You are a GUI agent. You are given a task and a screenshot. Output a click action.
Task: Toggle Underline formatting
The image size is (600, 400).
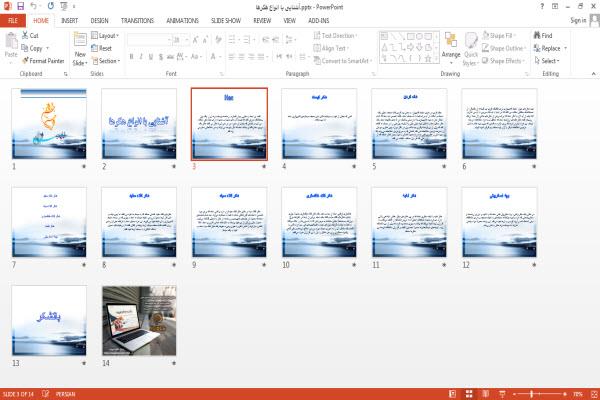tap(151, 57)
